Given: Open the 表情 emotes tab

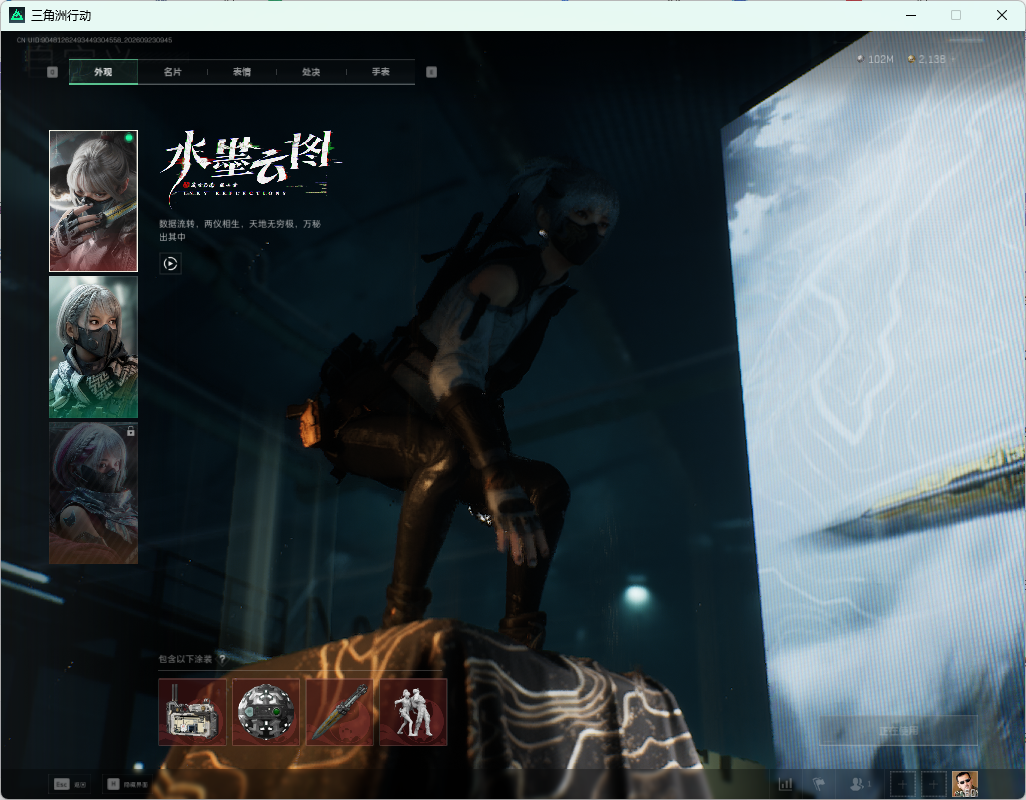Looking at the screenshot, I should click(242, 72).
